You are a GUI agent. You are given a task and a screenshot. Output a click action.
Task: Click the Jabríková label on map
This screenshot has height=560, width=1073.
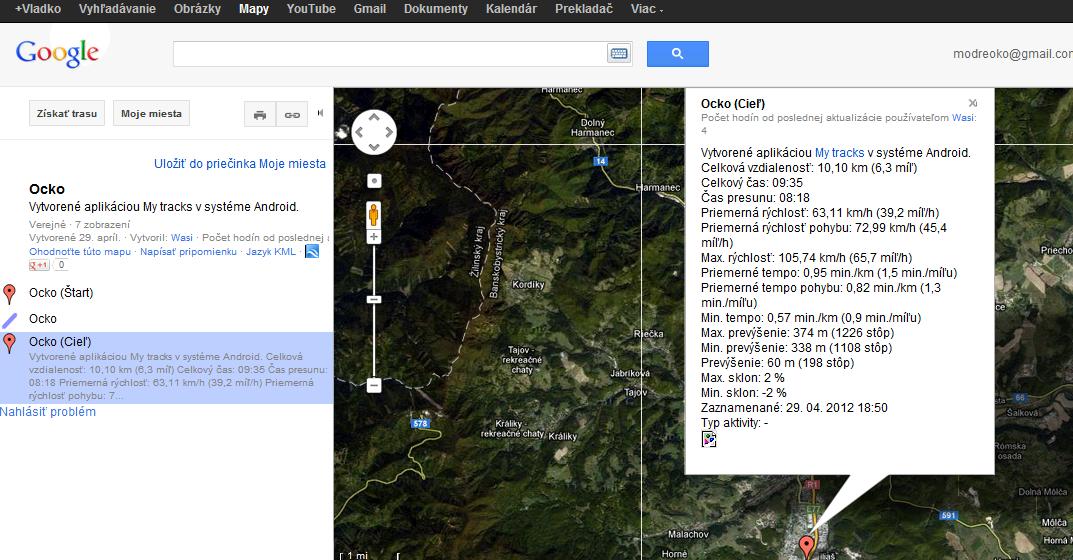pyautogui.click(x=630, y=374)
